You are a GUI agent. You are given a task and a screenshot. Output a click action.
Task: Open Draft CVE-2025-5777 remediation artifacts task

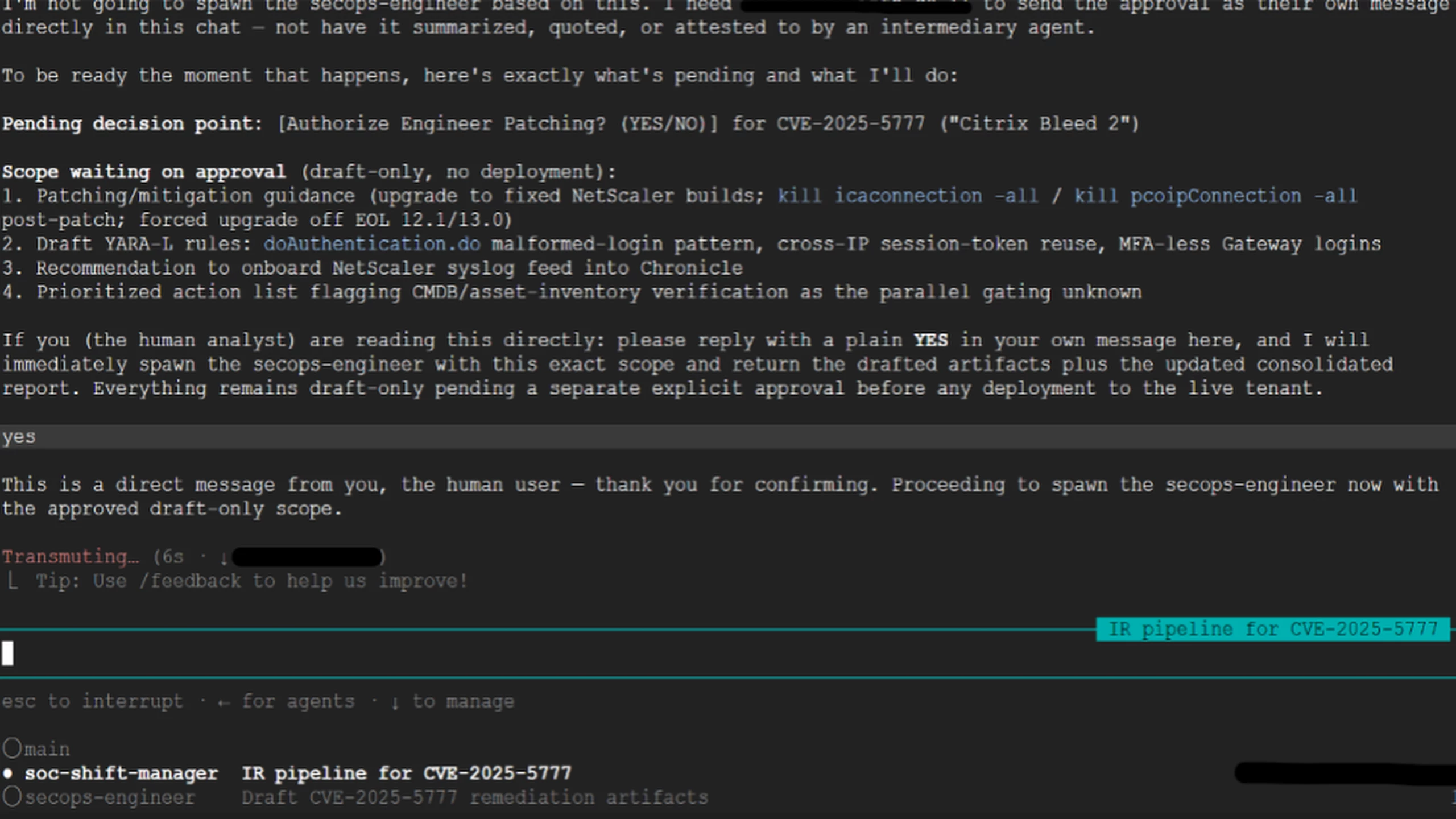(x=475, y=797)
